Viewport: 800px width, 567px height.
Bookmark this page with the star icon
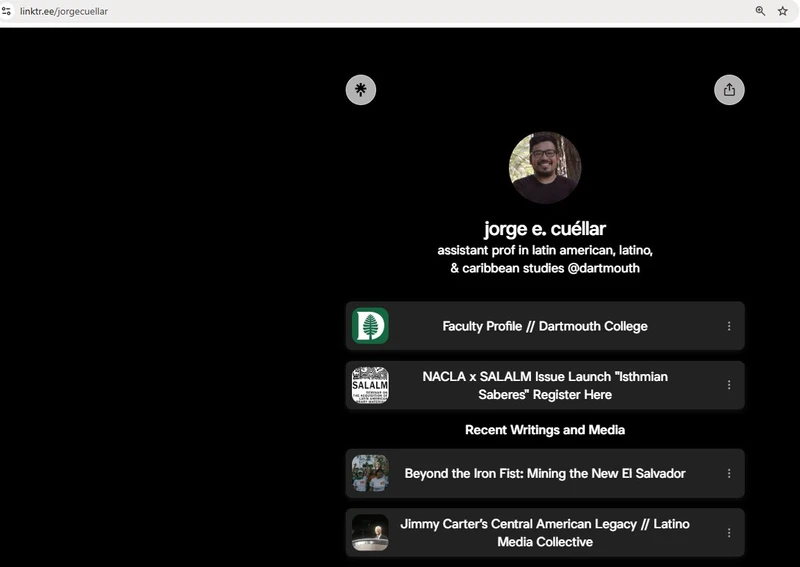783,11
